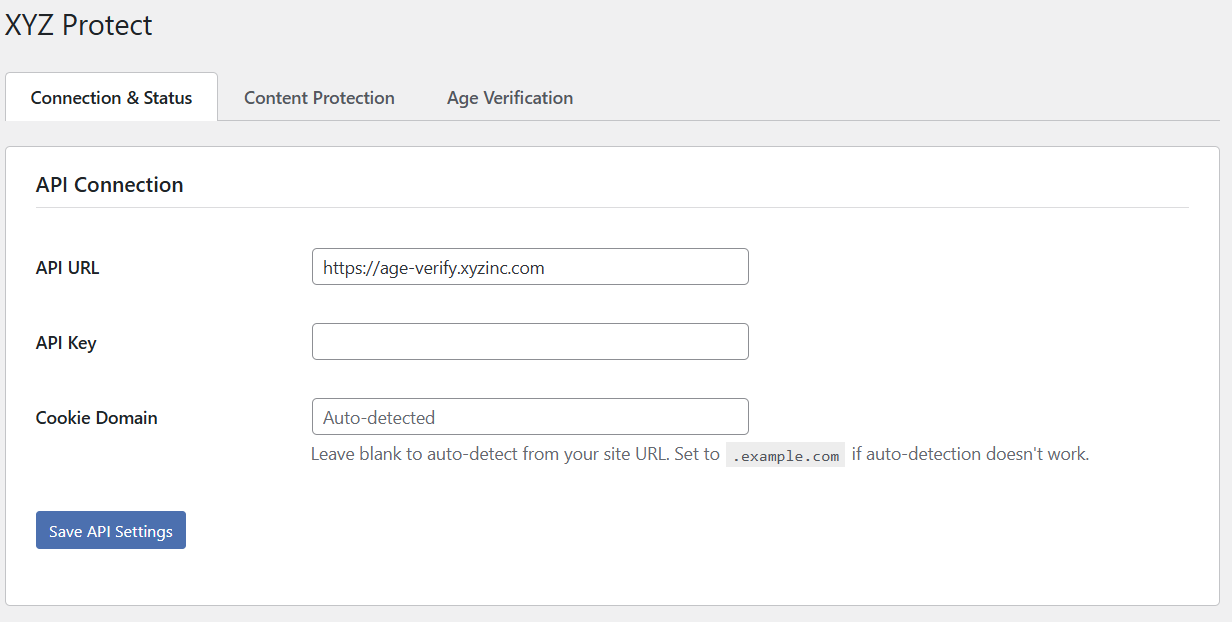Image resolution: width=1232 pixels, height=622 pixels.
Task: Click the Auto-detected placeholder field
Action: (530, 416)
